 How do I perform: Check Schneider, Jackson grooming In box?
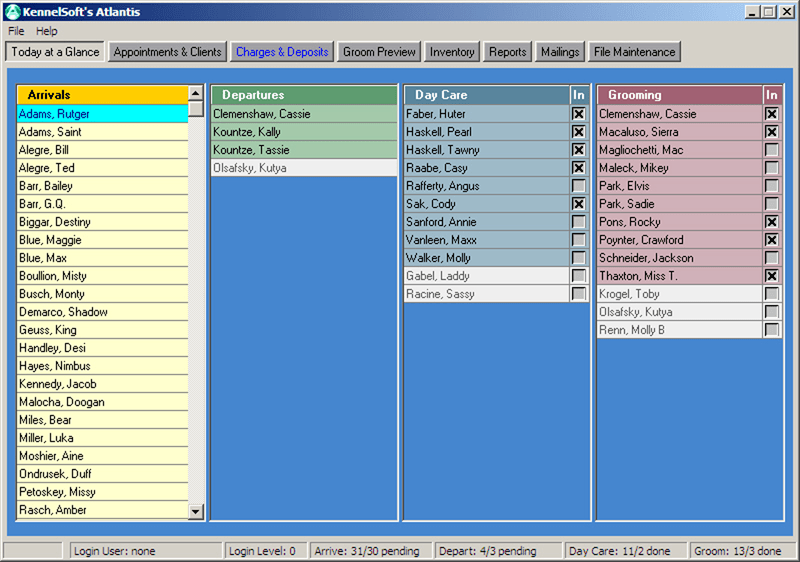tap(771, 258)
